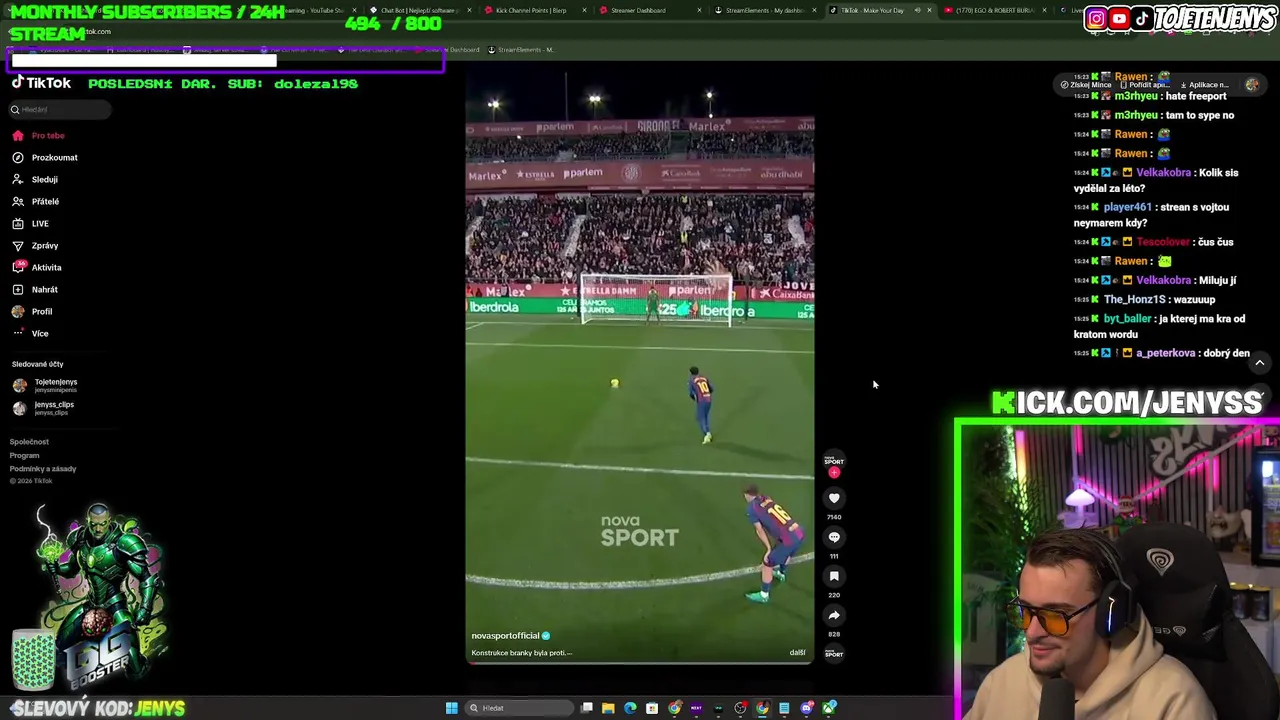Open the Windows Start menu
Image resolution: width=1280 pixels, height=720 pixels.
coord(452,708)
